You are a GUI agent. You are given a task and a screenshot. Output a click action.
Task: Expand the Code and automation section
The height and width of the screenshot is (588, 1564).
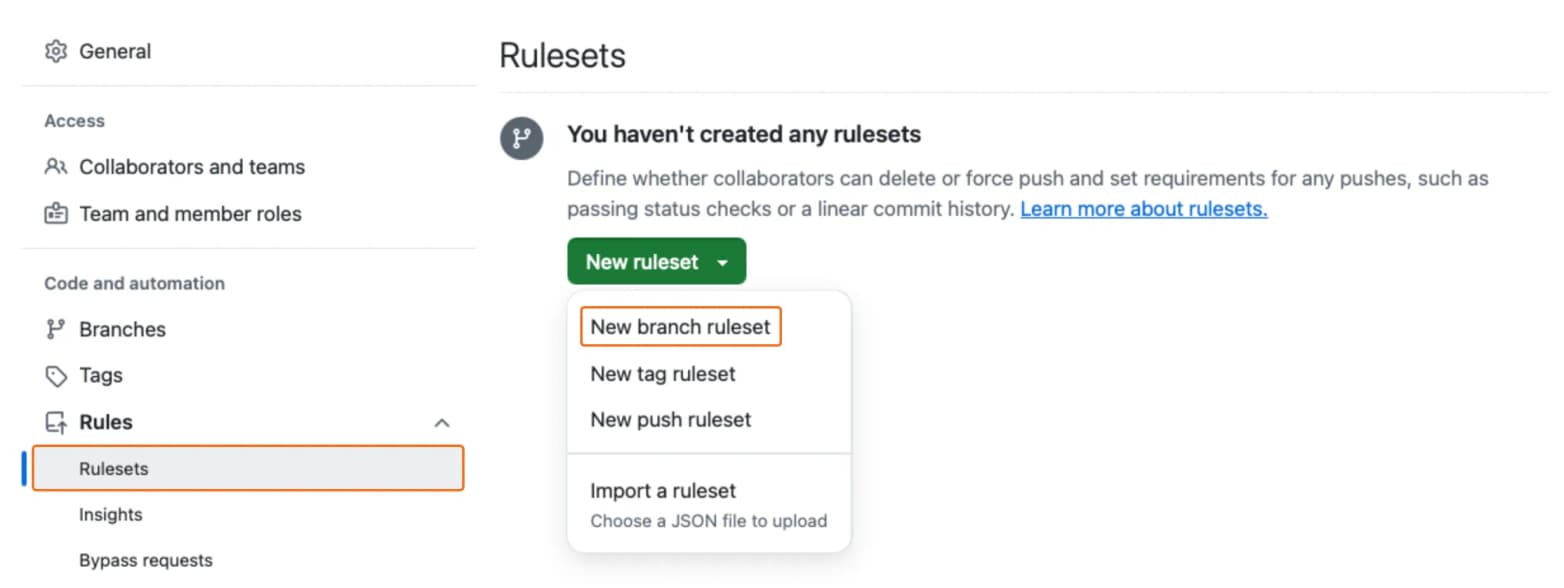point(134,283)
